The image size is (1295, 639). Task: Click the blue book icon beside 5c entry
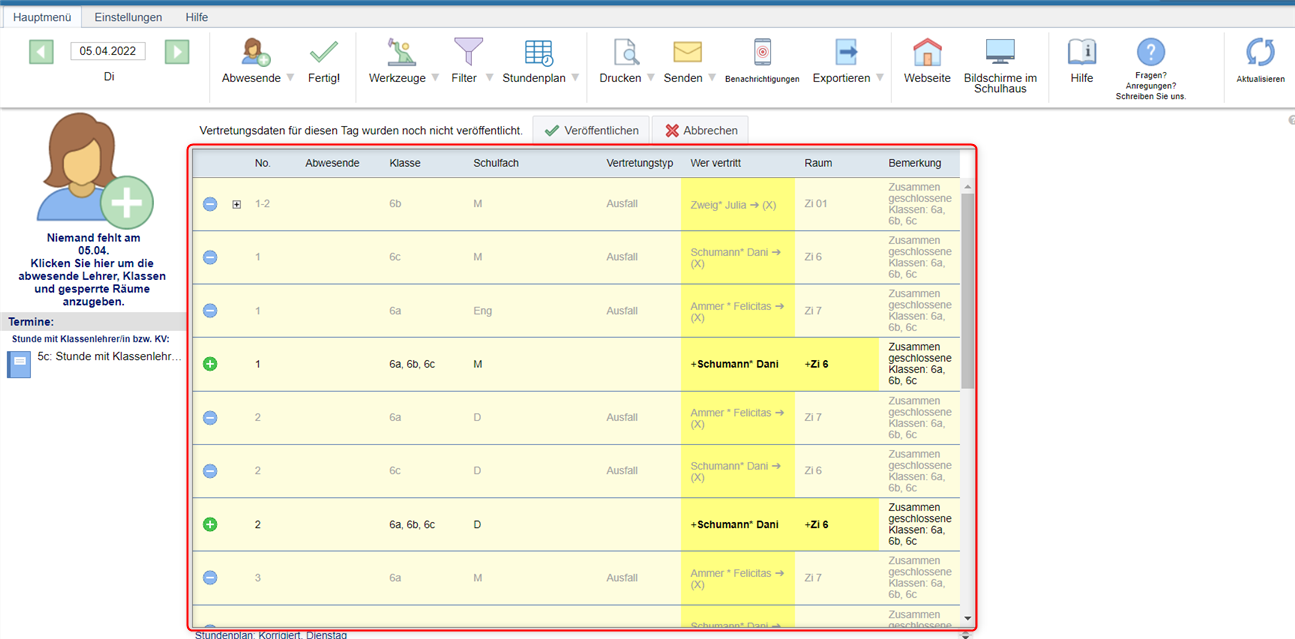(19, 364)
